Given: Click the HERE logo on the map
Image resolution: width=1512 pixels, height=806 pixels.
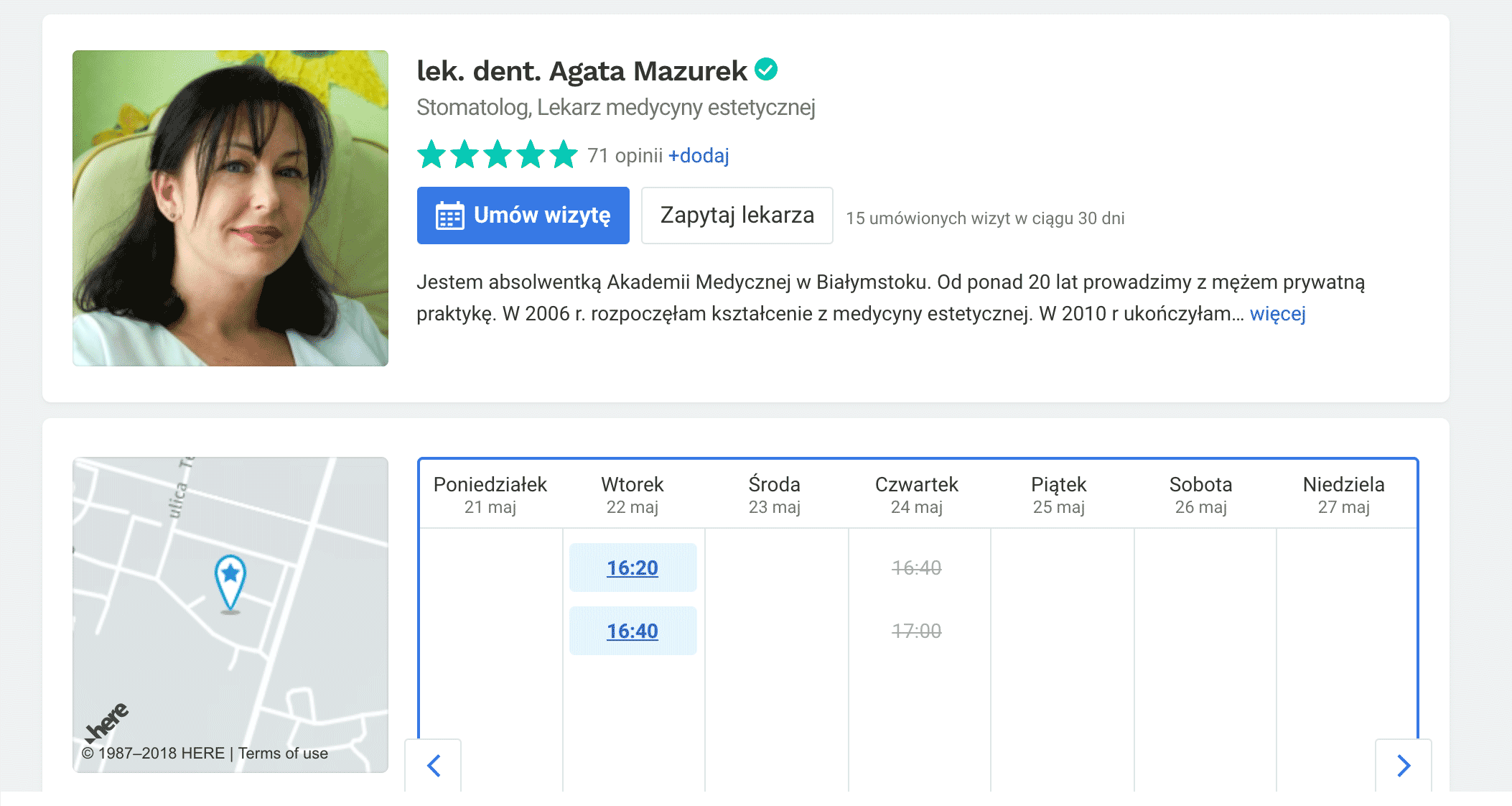Looking at the screenshot, I should point(106,722).
